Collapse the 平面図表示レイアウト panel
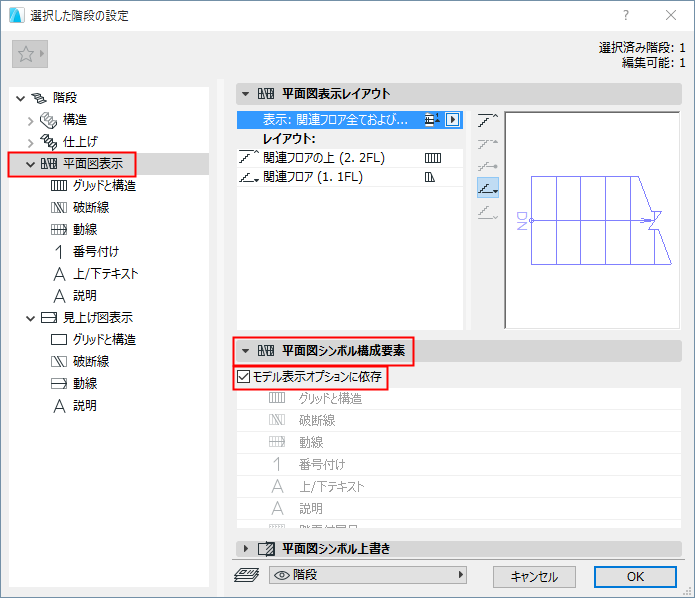The height and width of the screenshot is (598, 695). click(245, 94)
